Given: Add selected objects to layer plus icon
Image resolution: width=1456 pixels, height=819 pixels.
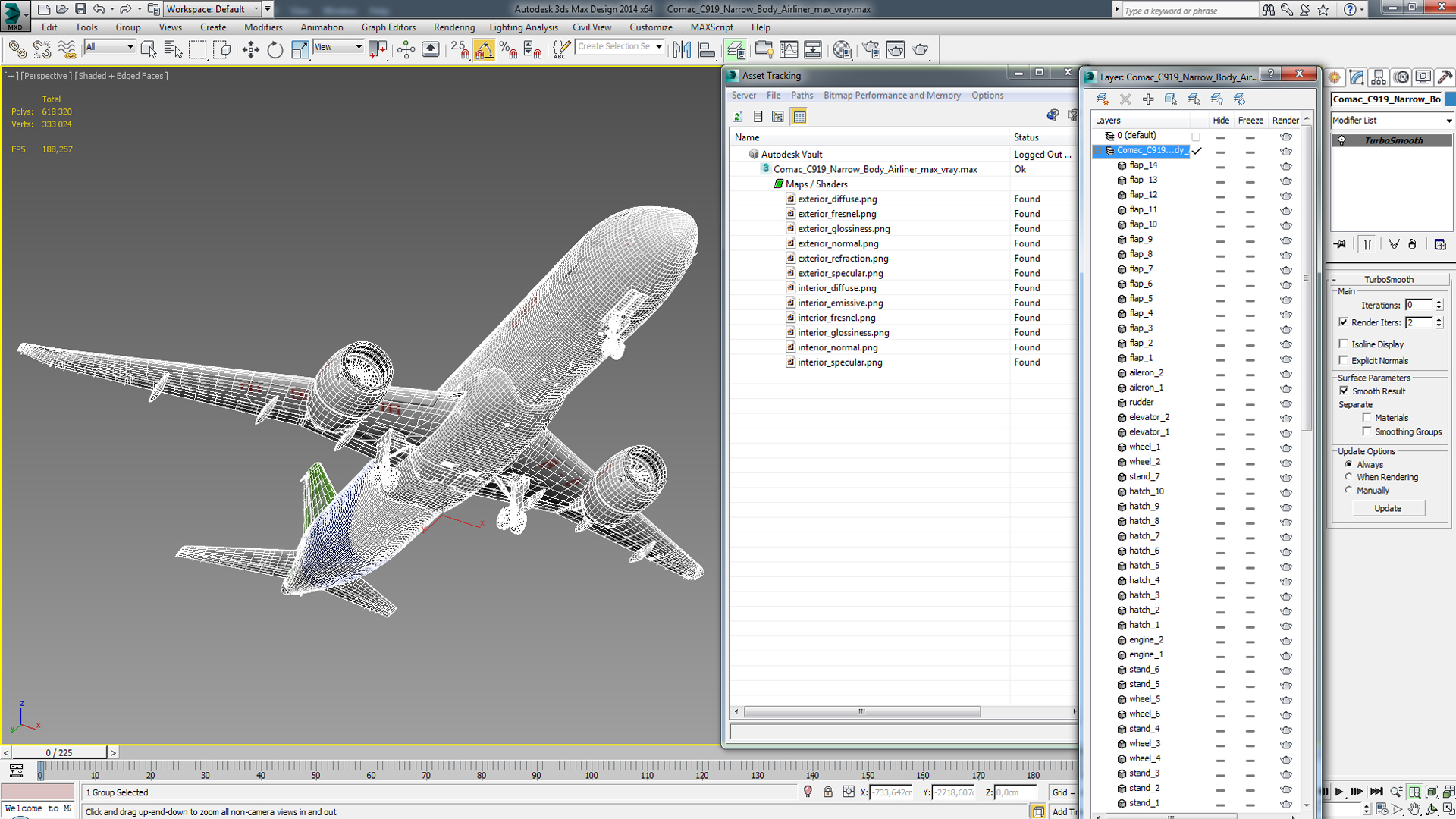Looking at the screenshot, I should pyautogui.click(x=1148, y=99).
